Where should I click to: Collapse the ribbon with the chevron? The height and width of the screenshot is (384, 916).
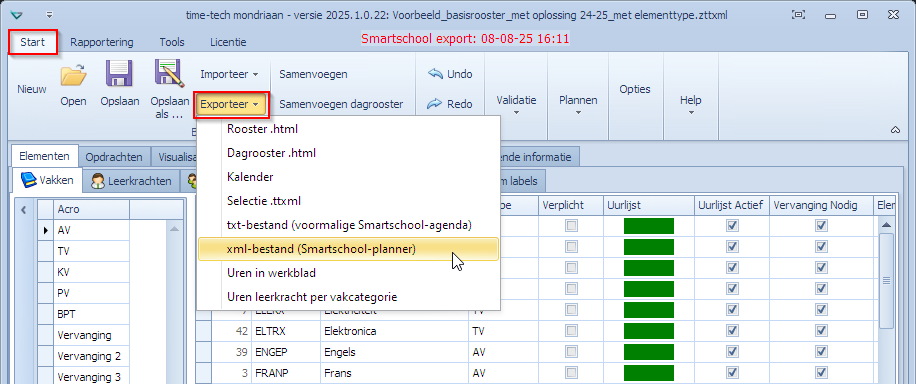(895, 130)
